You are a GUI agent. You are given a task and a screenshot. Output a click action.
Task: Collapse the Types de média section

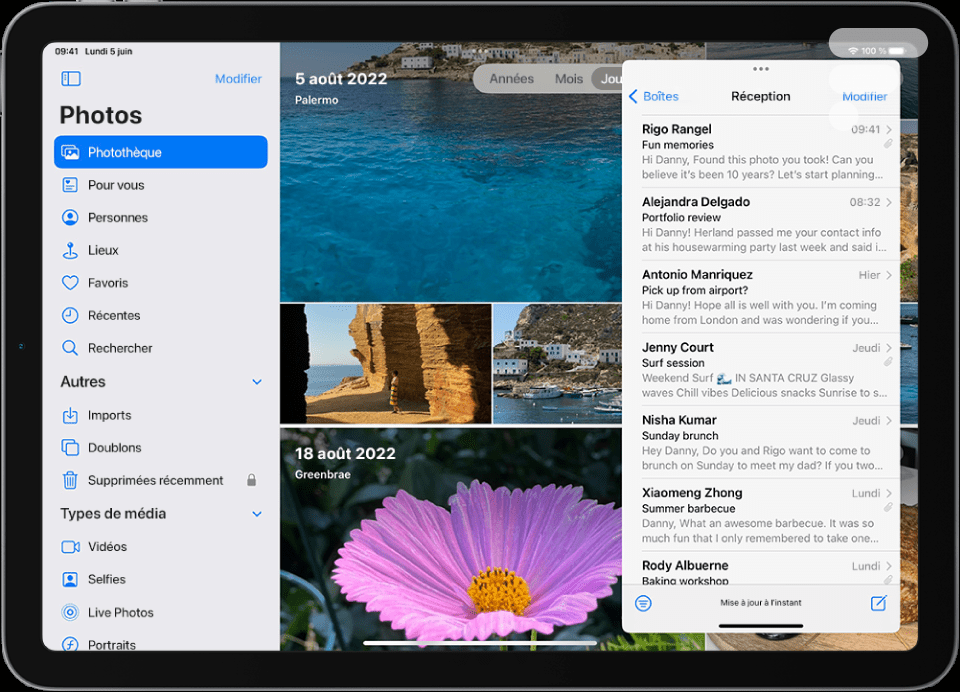[257, 514]
